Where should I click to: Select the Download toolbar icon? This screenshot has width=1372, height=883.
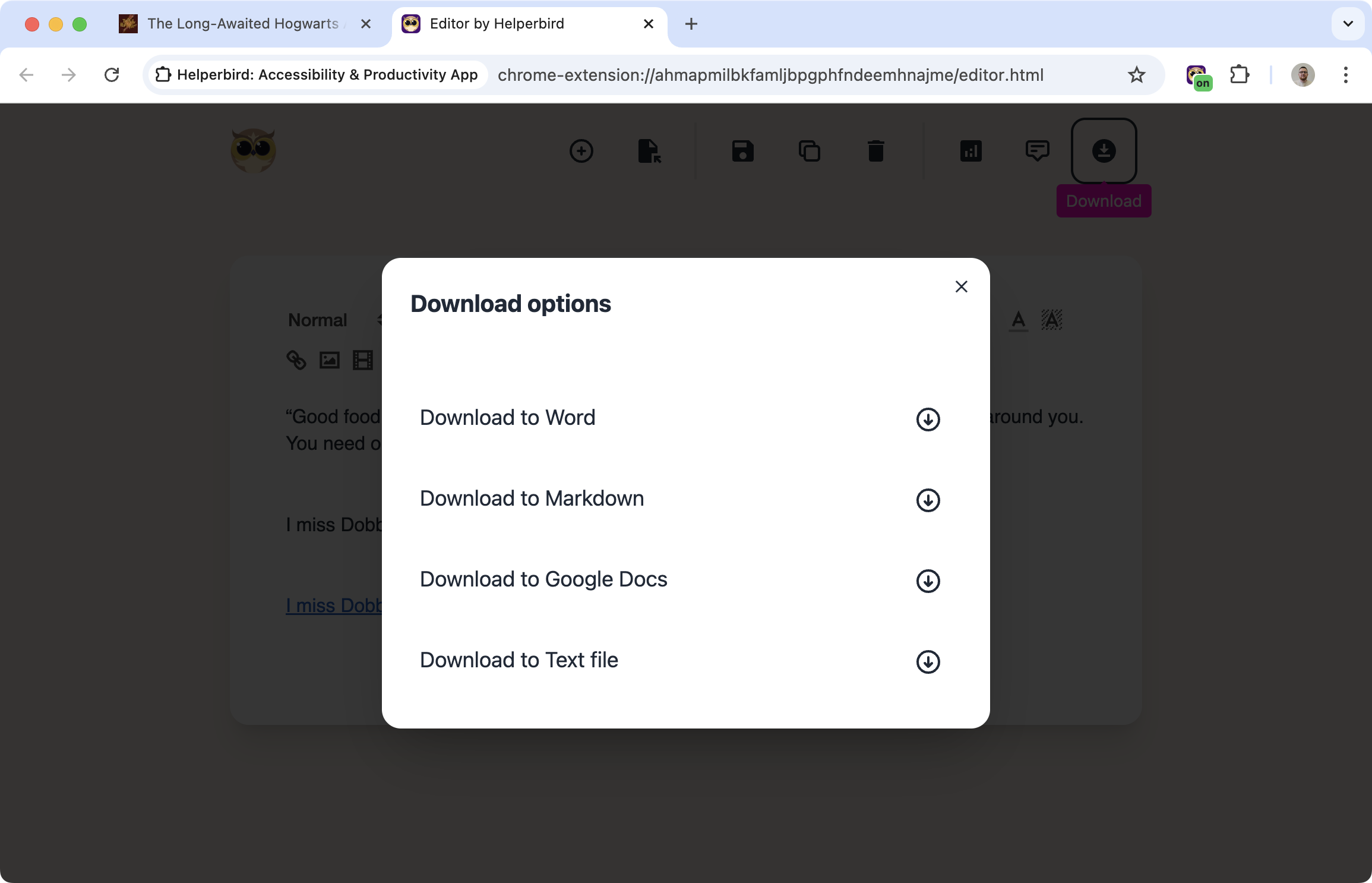1104,151
